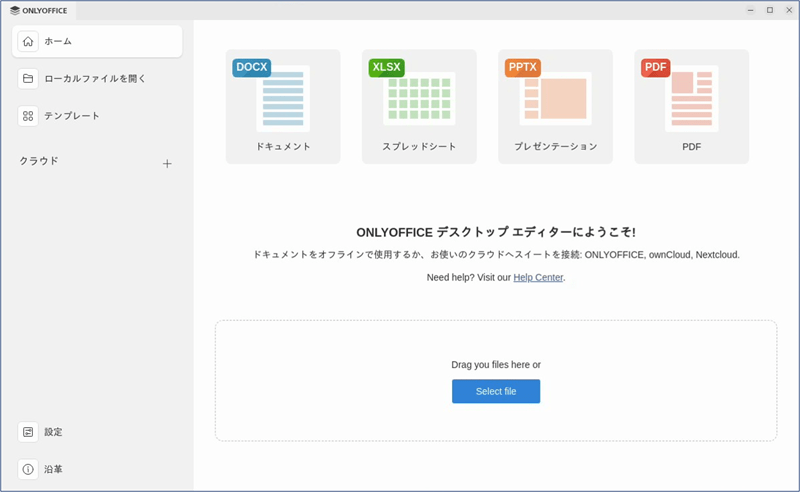
Task: Click the ONLYOFFICE logo tab
Action: click(x=39, y=10)
